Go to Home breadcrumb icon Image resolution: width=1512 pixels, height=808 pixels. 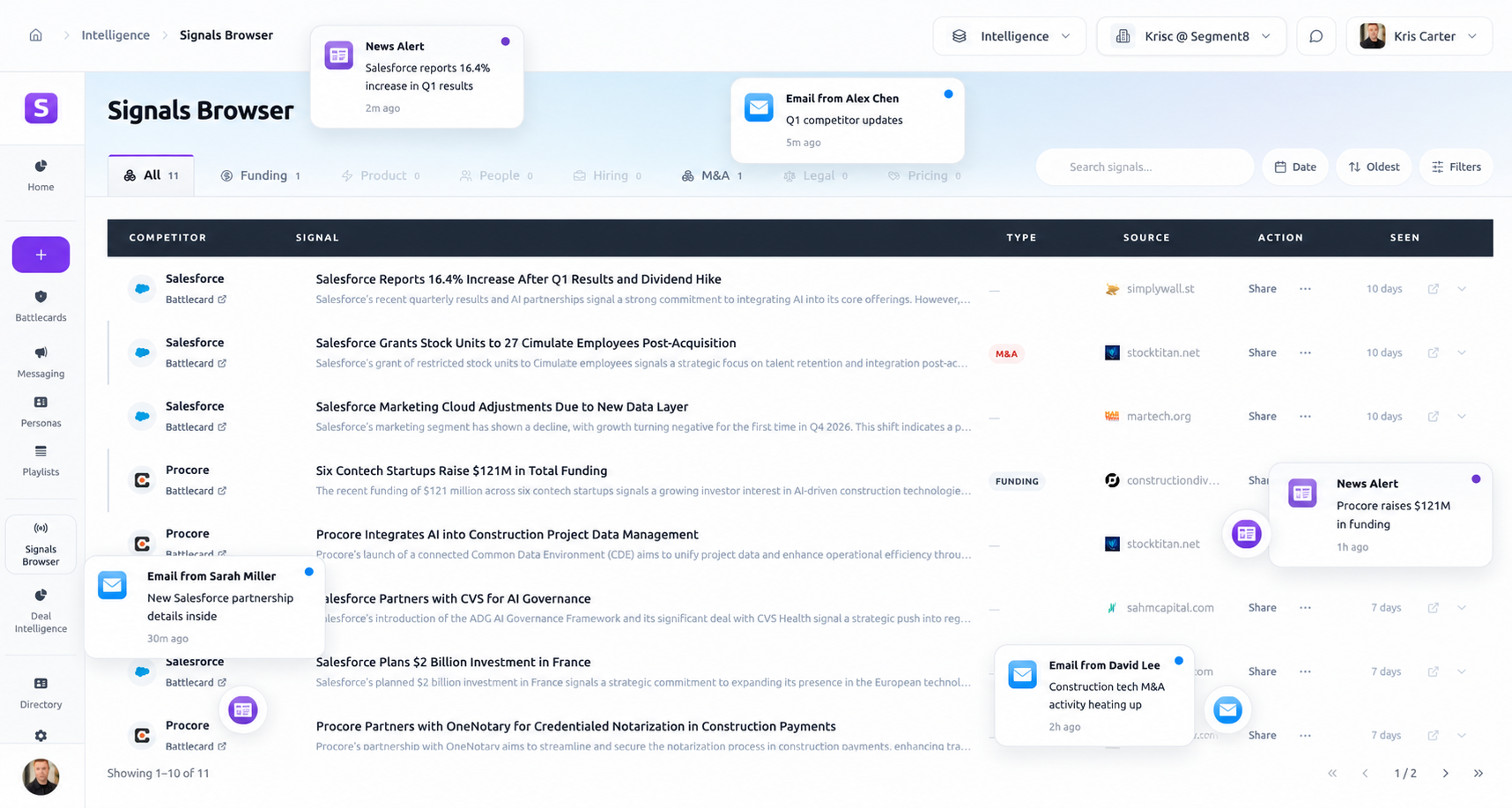(x=35, y=35)
